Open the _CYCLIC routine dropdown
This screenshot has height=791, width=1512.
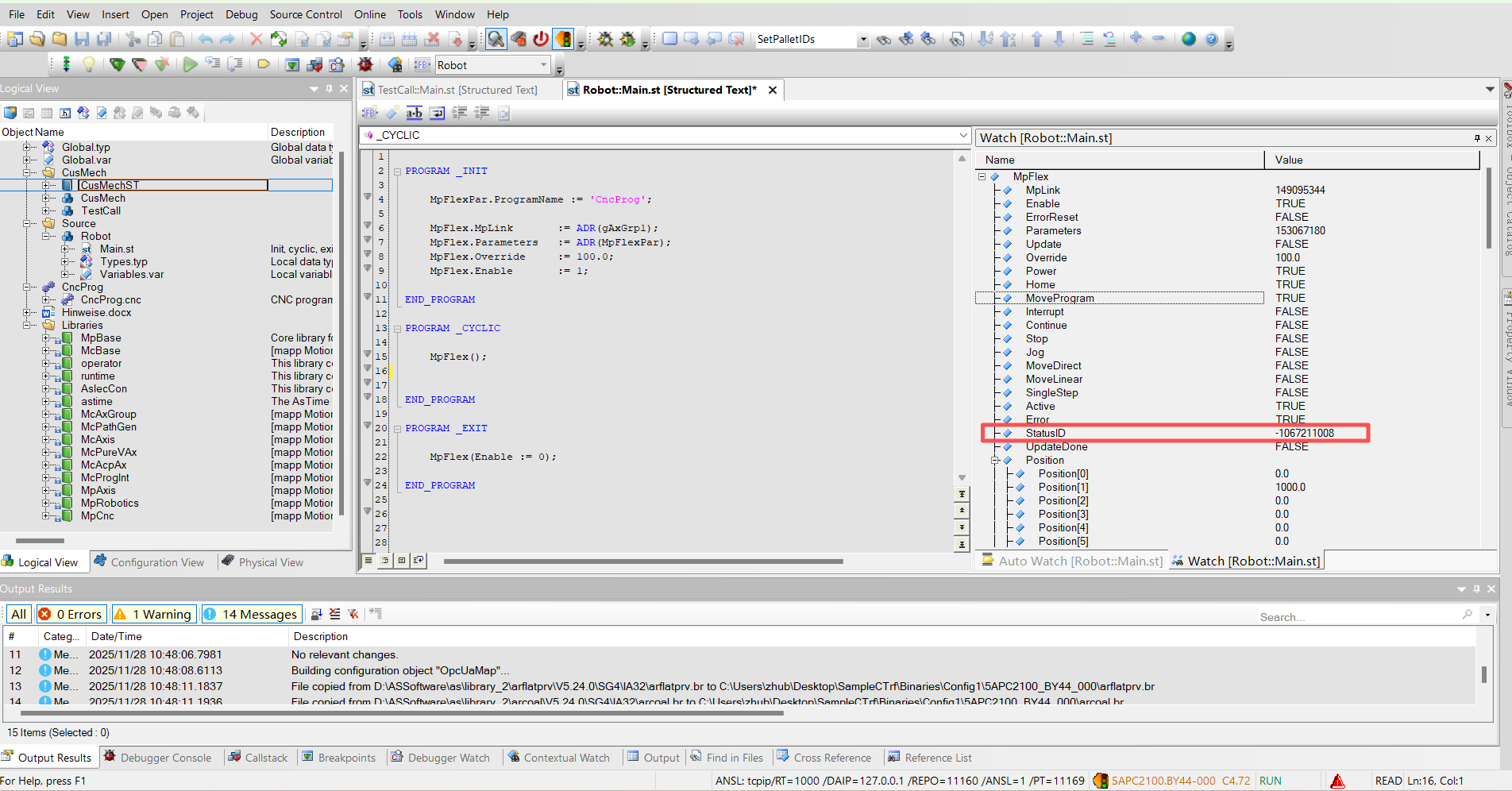point(962,136)
